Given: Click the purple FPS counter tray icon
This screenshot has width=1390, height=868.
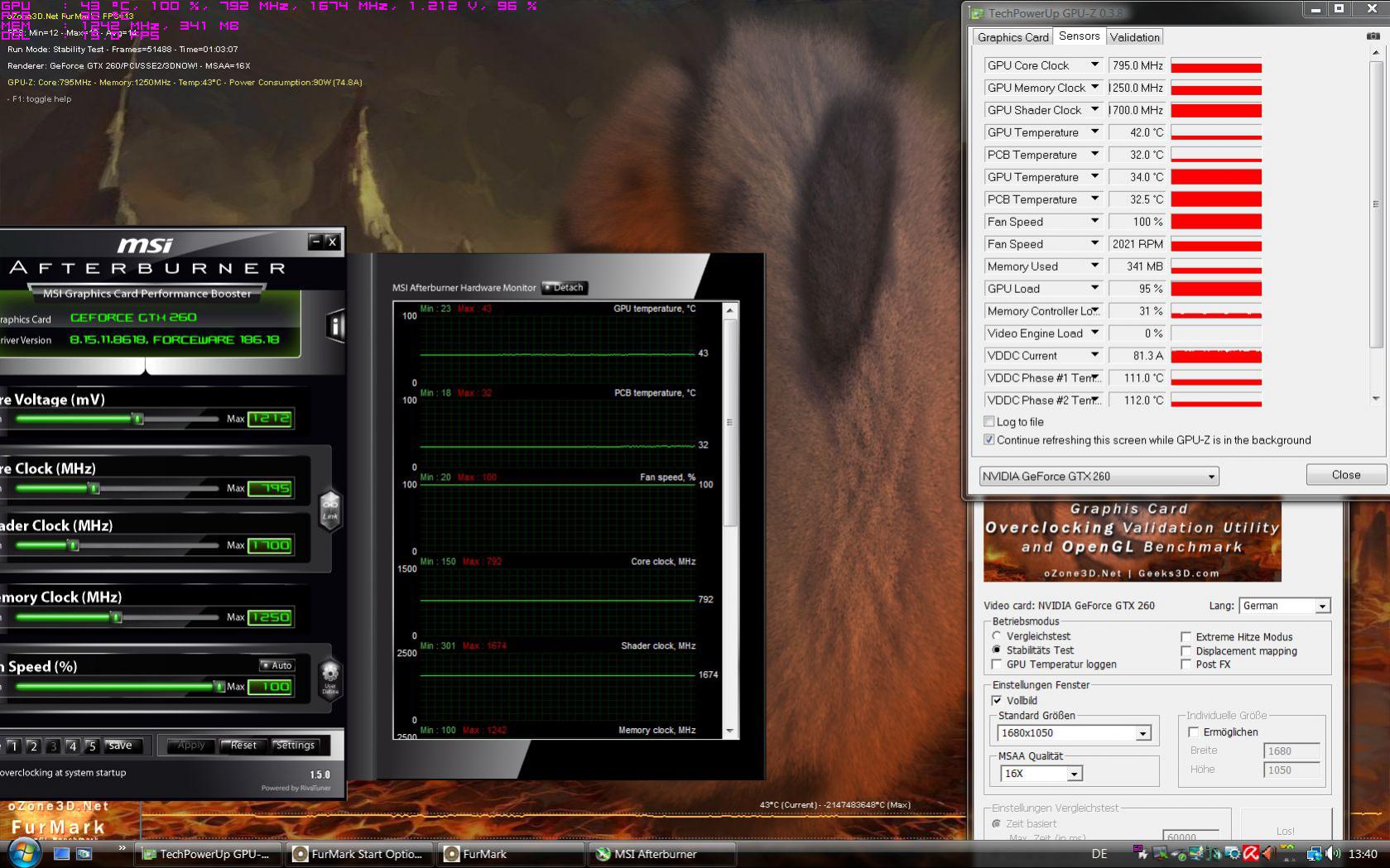Looking at the screenshot, I should (1140, 854).
